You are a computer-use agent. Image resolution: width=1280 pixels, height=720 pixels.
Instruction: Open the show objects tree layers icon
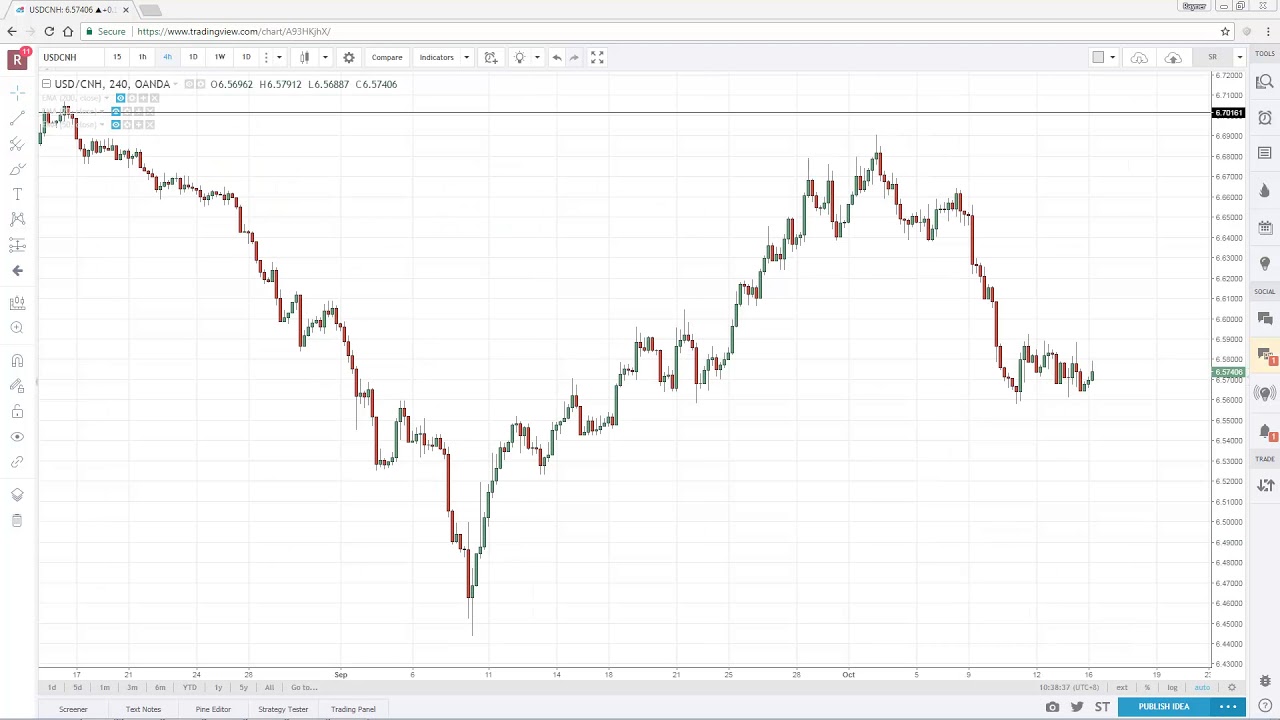pos(17,495)
